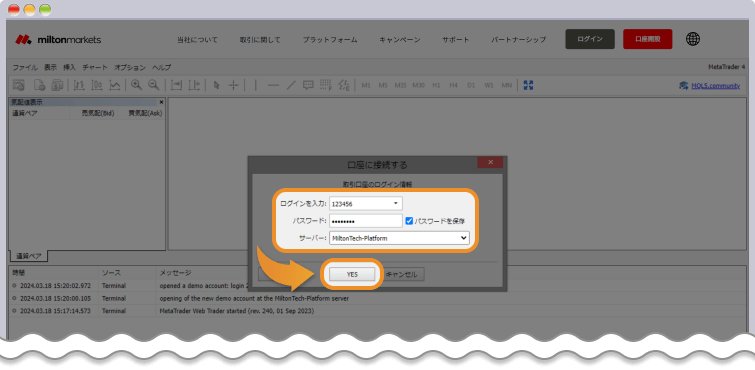Toggle the Chart Shift icon

[194, 85]
